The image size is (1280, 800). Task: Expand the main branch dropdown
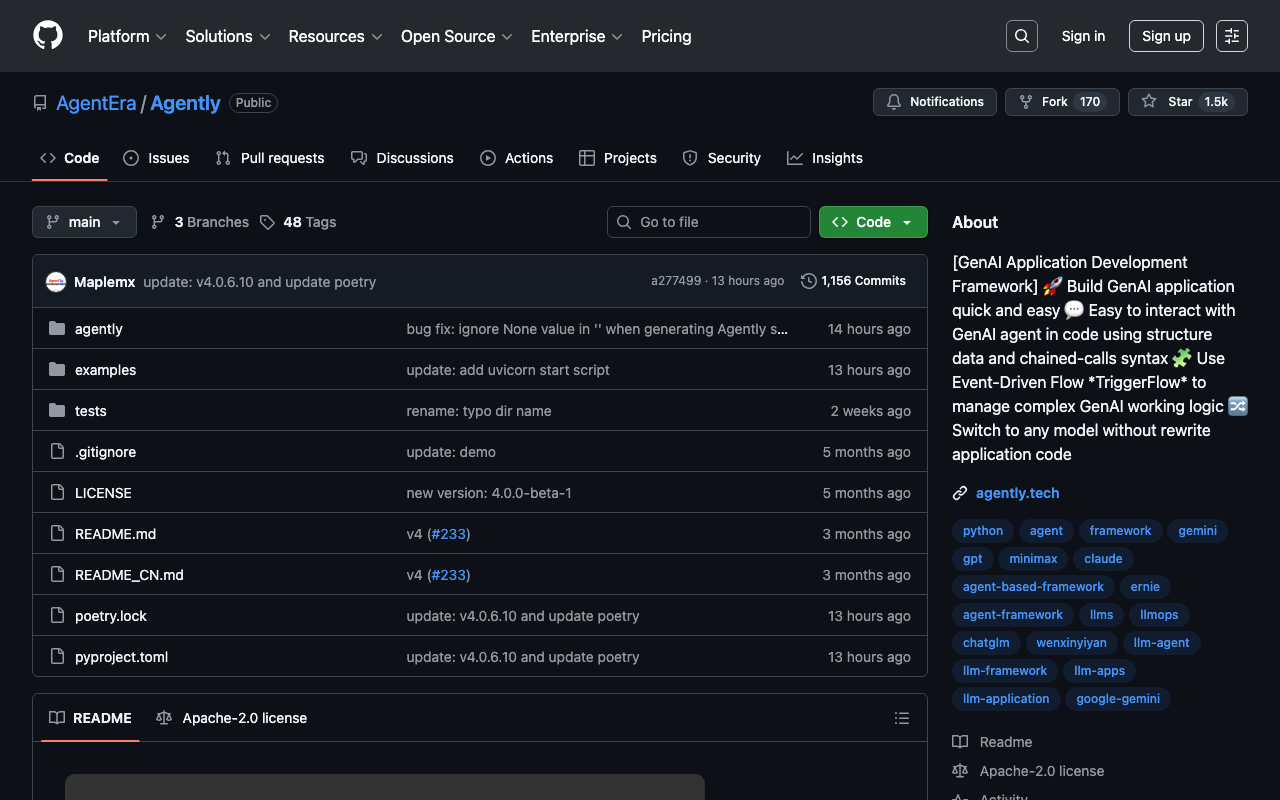pyautogui.click(x=84, y=222)
